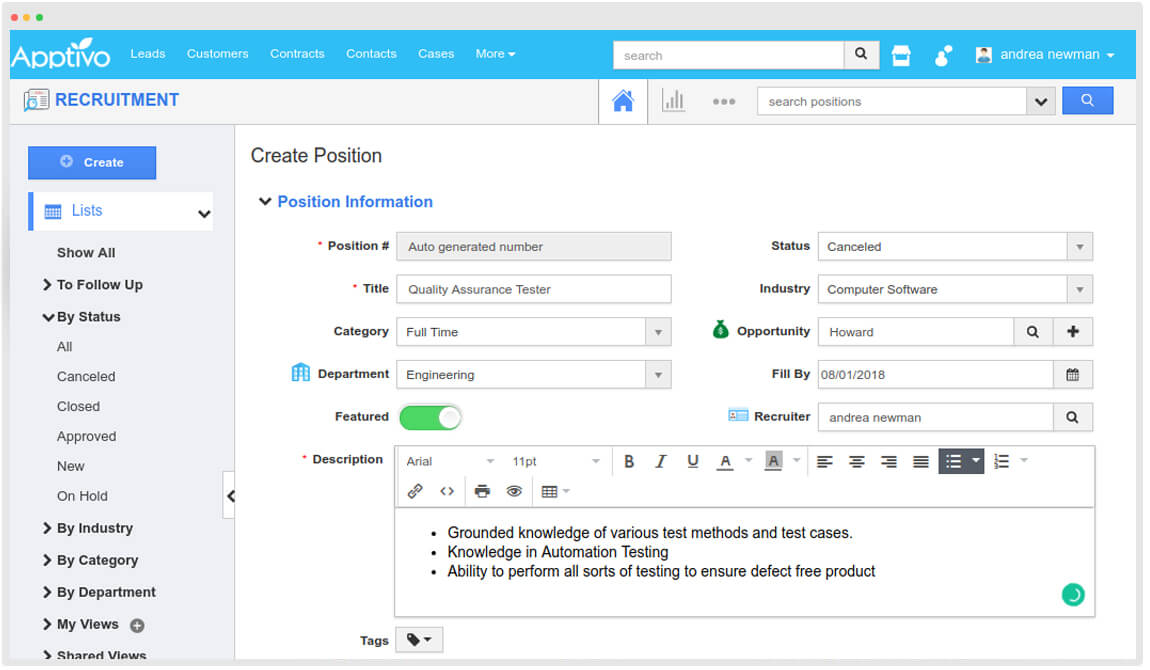Toggle numbered list formatting
Viewport: 1150px width, 670px height.
1001,461
